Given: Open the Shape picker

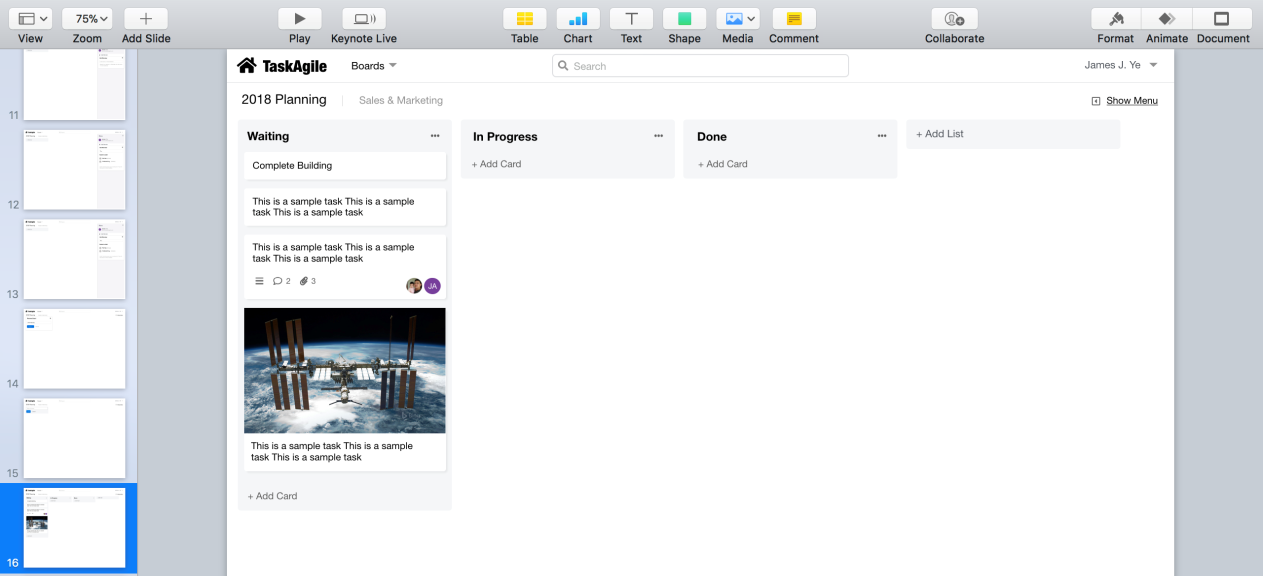Looking at the screenshot, I should (x=684, y=19).
